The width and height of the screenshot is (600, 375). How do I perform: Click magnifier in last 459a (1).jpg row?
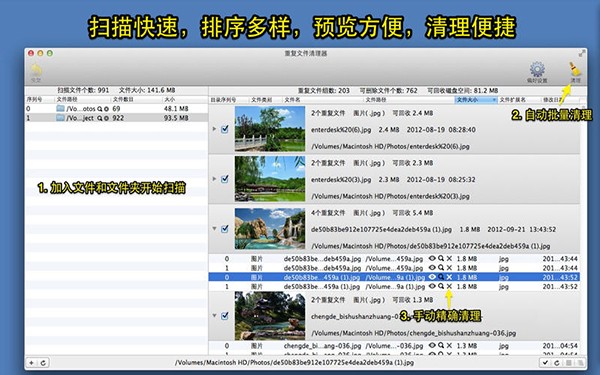click(x=441, y=286)
